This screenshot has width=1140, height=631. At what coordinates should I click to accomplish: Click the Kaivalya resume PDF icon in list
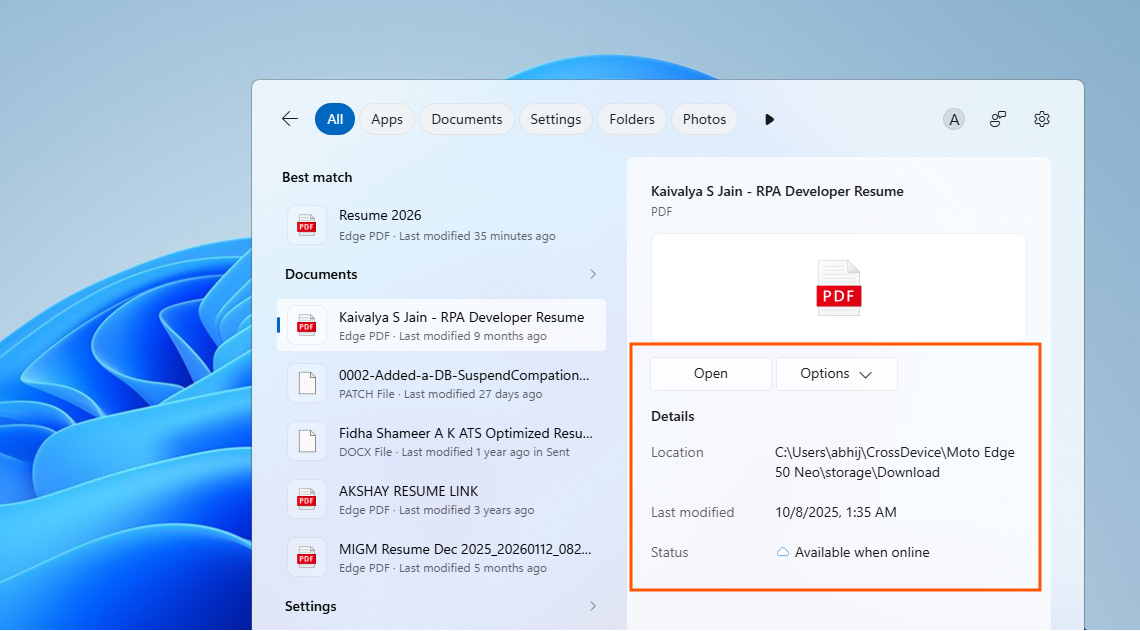[307, 326]
